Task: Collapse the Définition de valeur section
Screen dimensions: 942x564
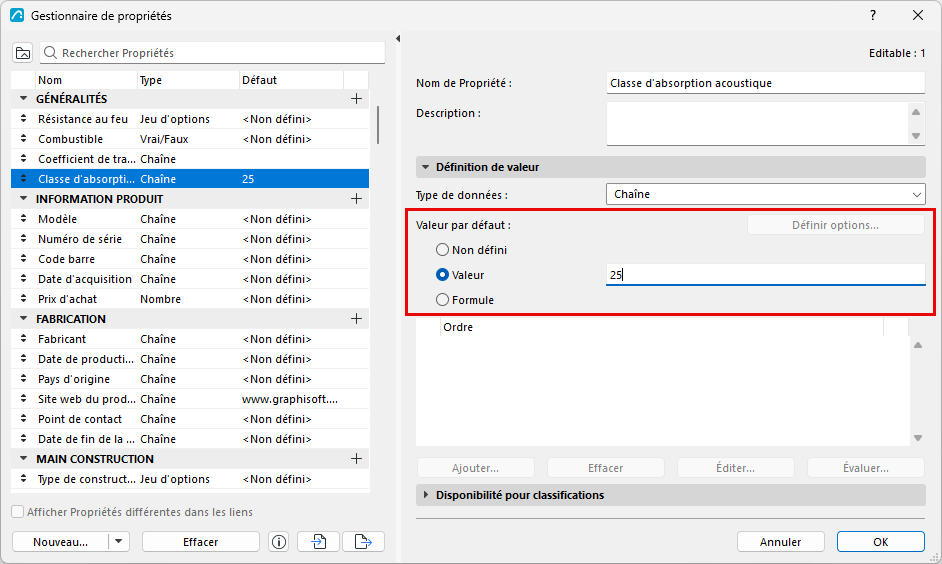Action: [425, 167]
